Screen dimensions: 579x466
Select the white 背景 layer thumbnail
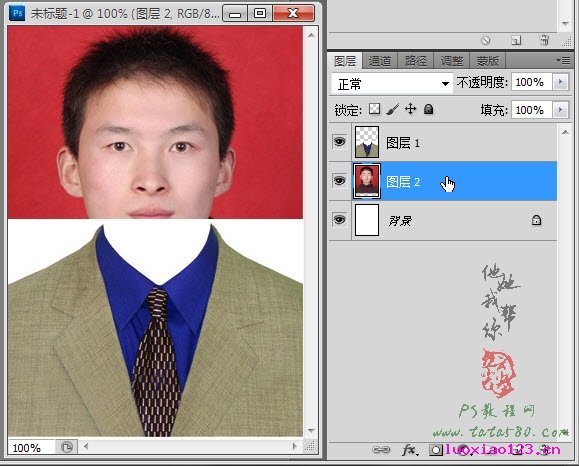coord(367,220)
